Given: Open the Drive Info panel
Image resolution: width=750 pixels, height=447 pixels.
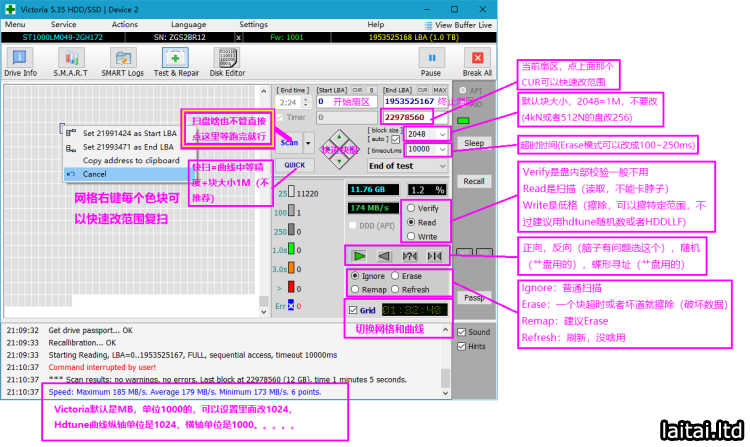Looking at the screenshot, I should click(20, 60).
